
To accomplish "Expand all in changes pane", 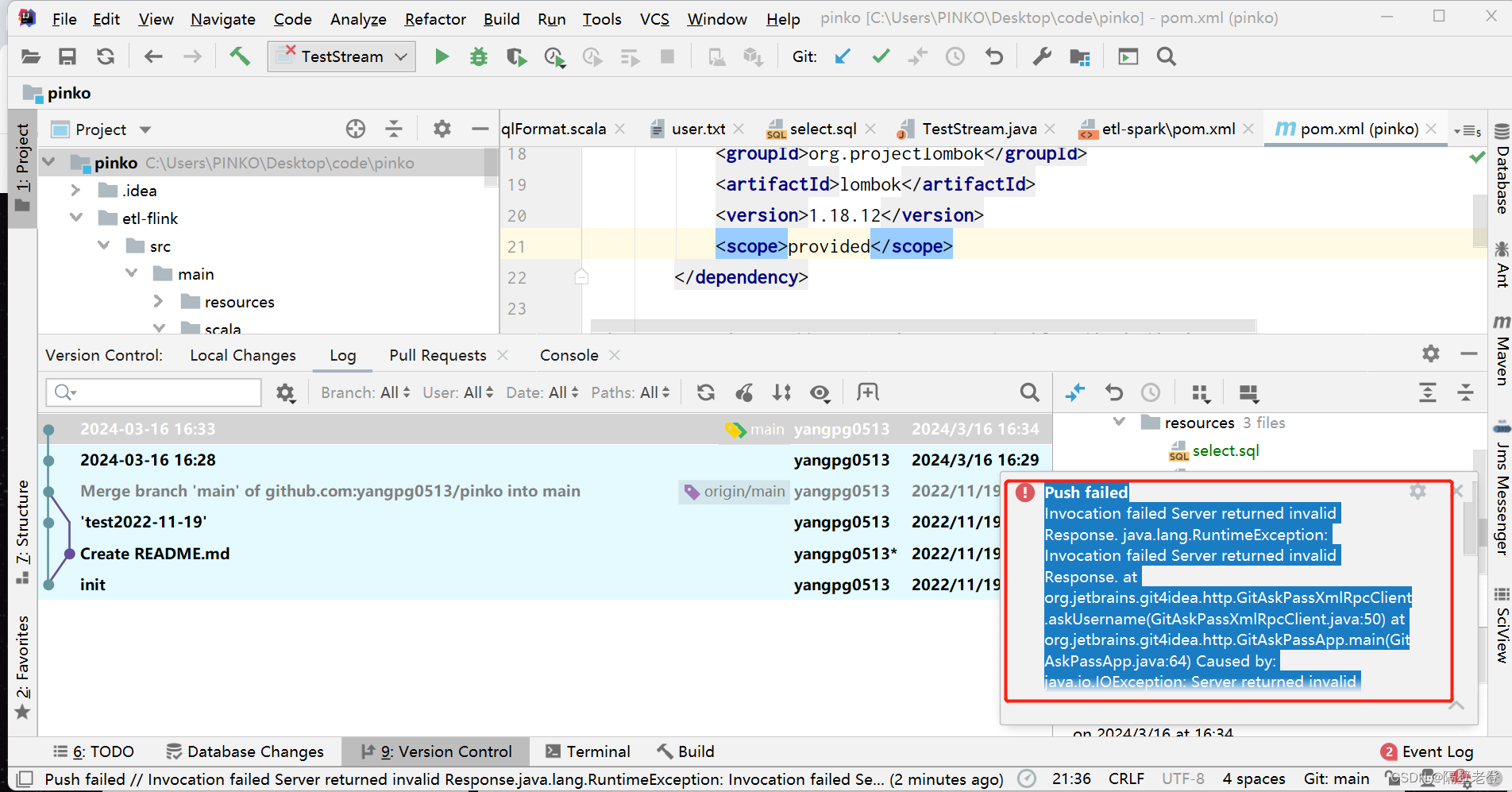I will point(1428,392).
